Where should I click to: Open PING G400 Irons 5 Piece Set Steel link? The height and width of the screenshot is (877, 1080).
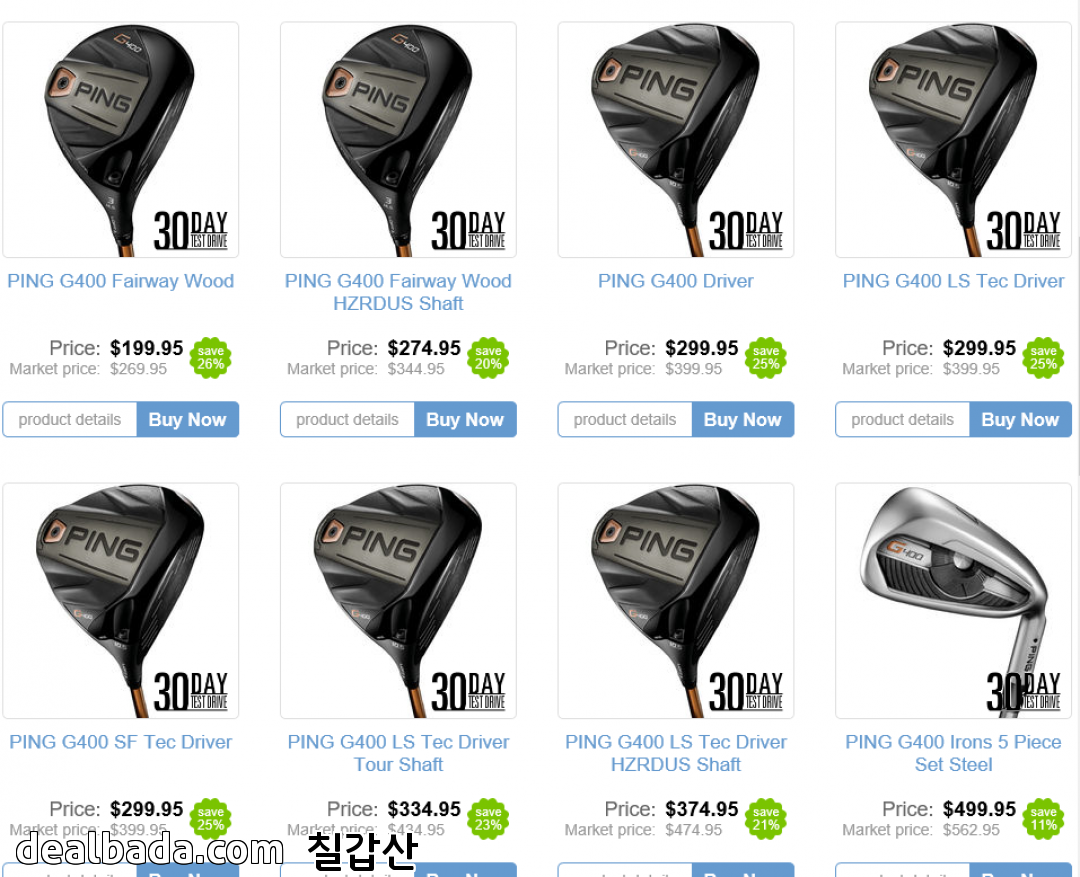tap(953, 753)
